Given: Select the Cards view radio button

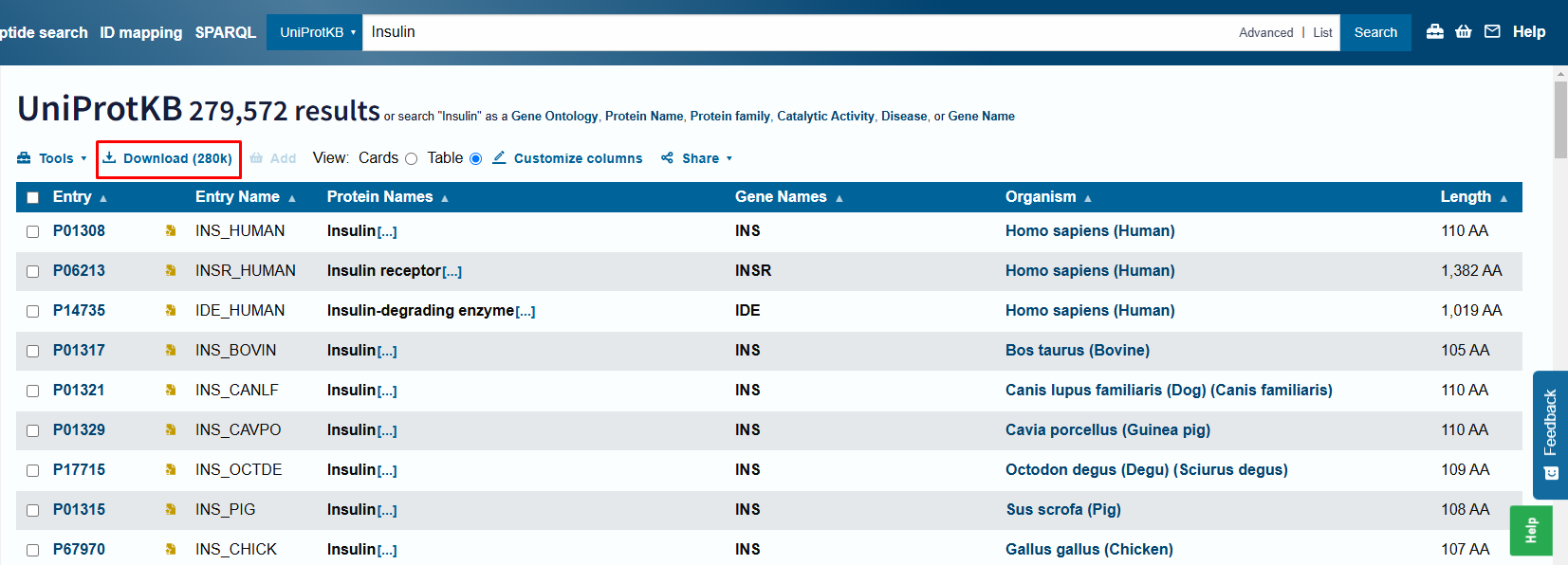Looking at the screenshot, I should pos(411,158).
